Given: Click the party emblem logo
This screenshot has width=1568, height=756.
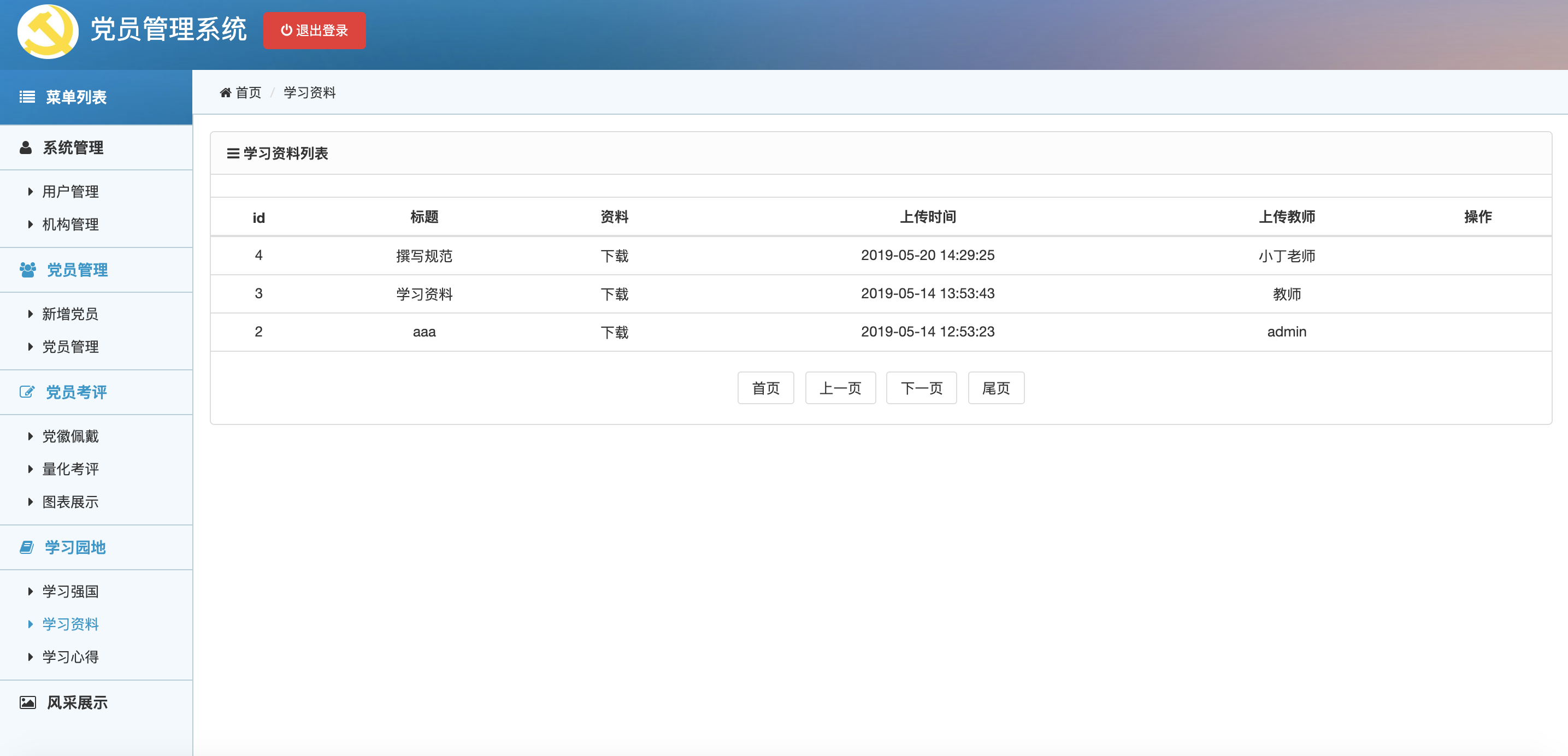Looking at the screenshot, I should [48, 32].
